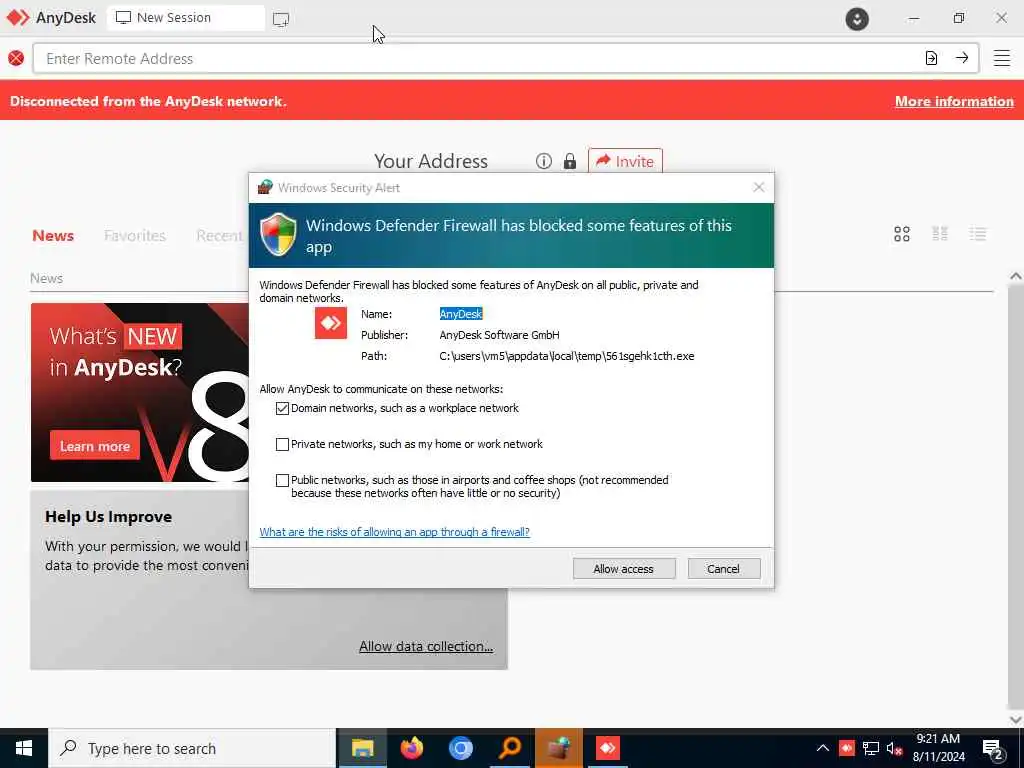
Task: Click Learn more on the news banner
Action: 95,446
